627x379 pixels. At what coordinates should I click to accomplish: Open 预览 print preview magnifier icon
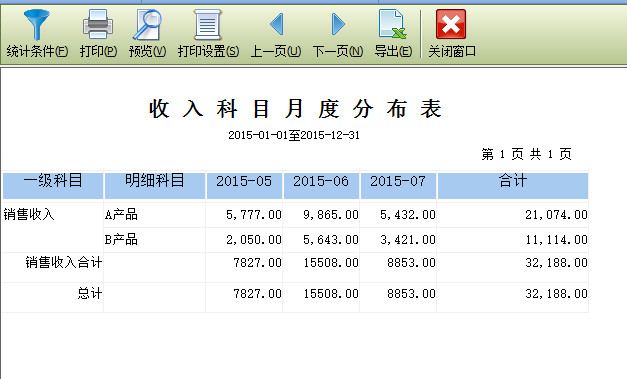(147, 25)
